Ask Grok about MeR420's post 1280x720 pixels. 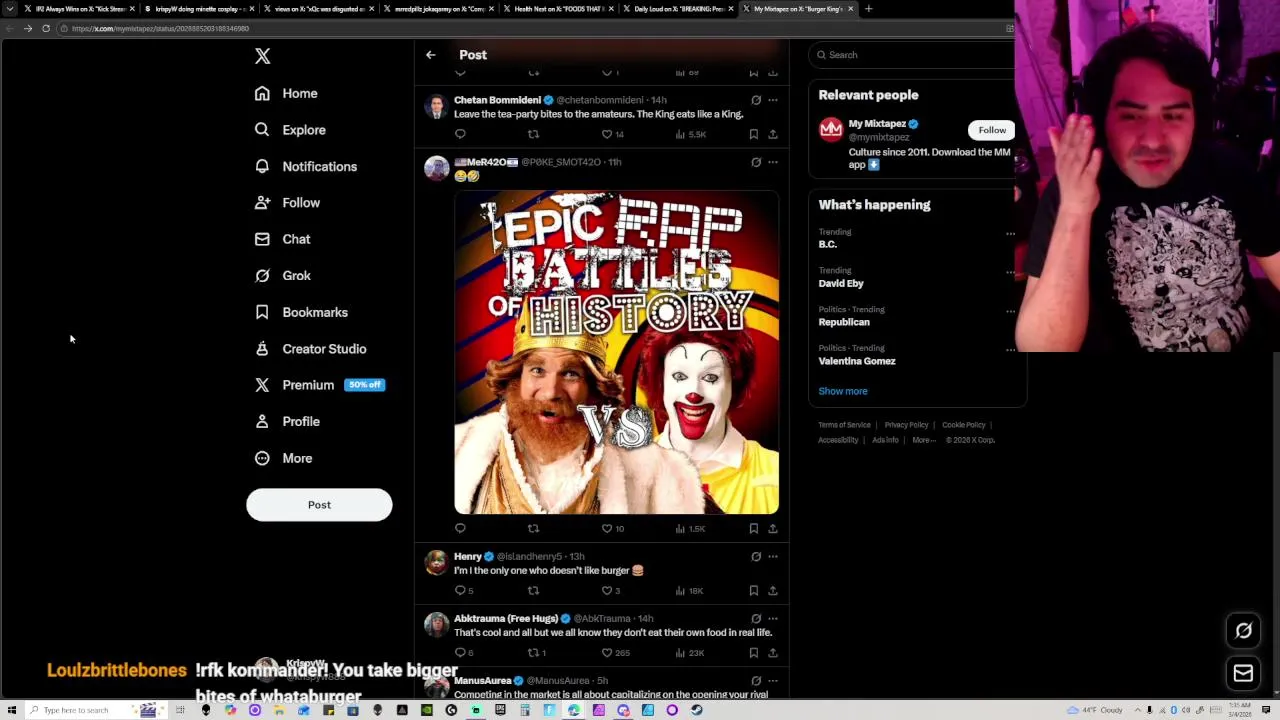(x=756, y=162)
